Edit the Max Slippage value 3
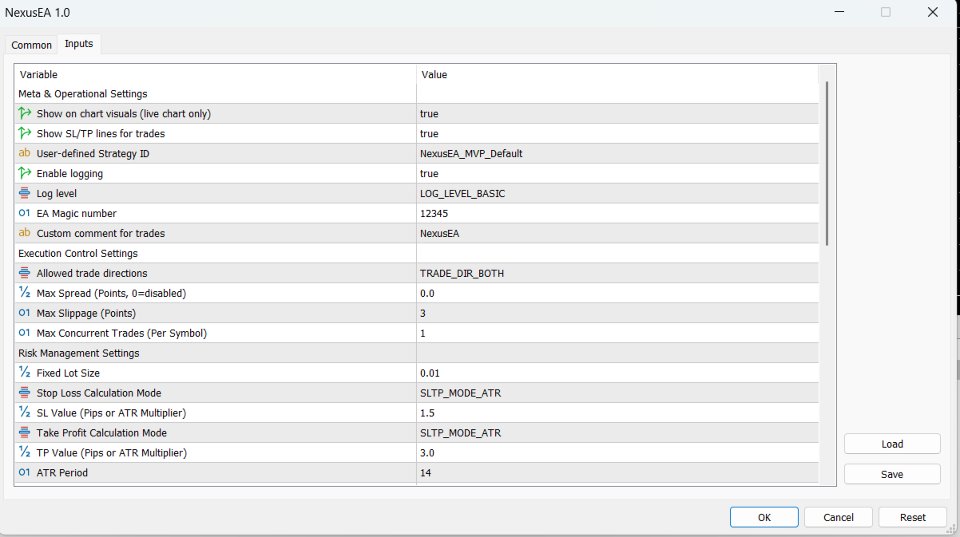This screenshot has width=960, height=537. point(617,313)
